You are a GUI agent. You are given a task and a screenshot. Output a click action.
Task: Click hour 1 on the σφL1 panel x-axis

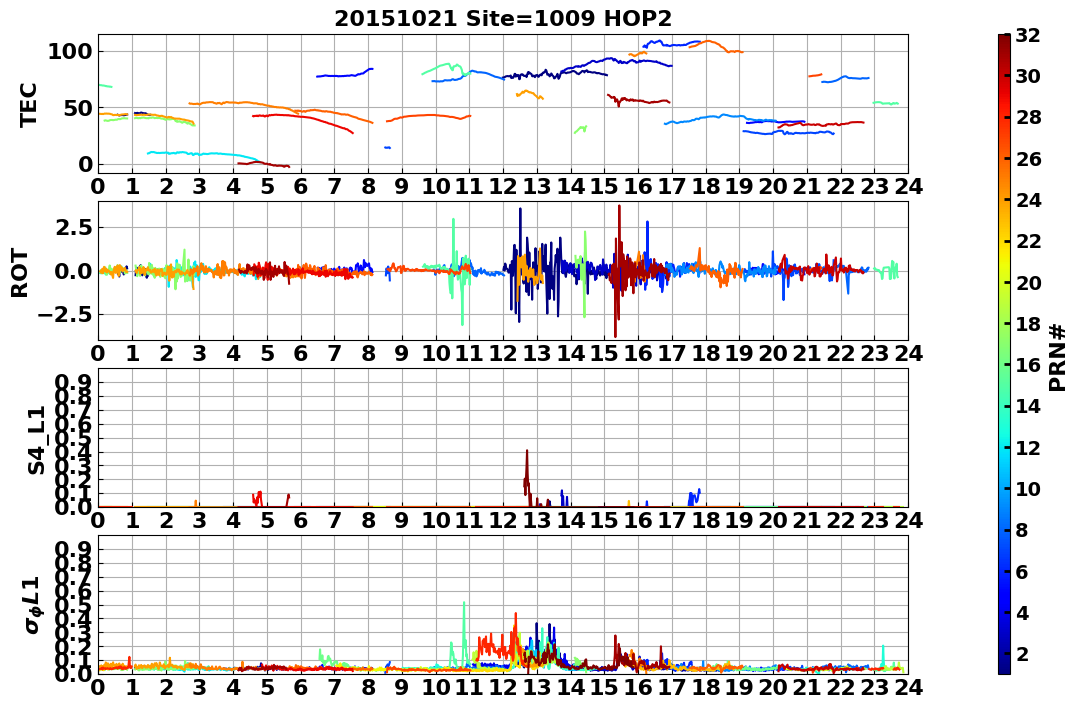[132, 687]
